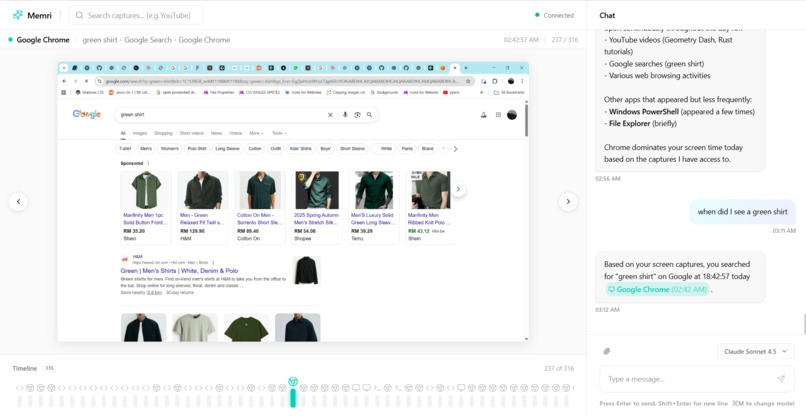
Task: Click the paperclip attach icon in Chat
Action: 607,351
